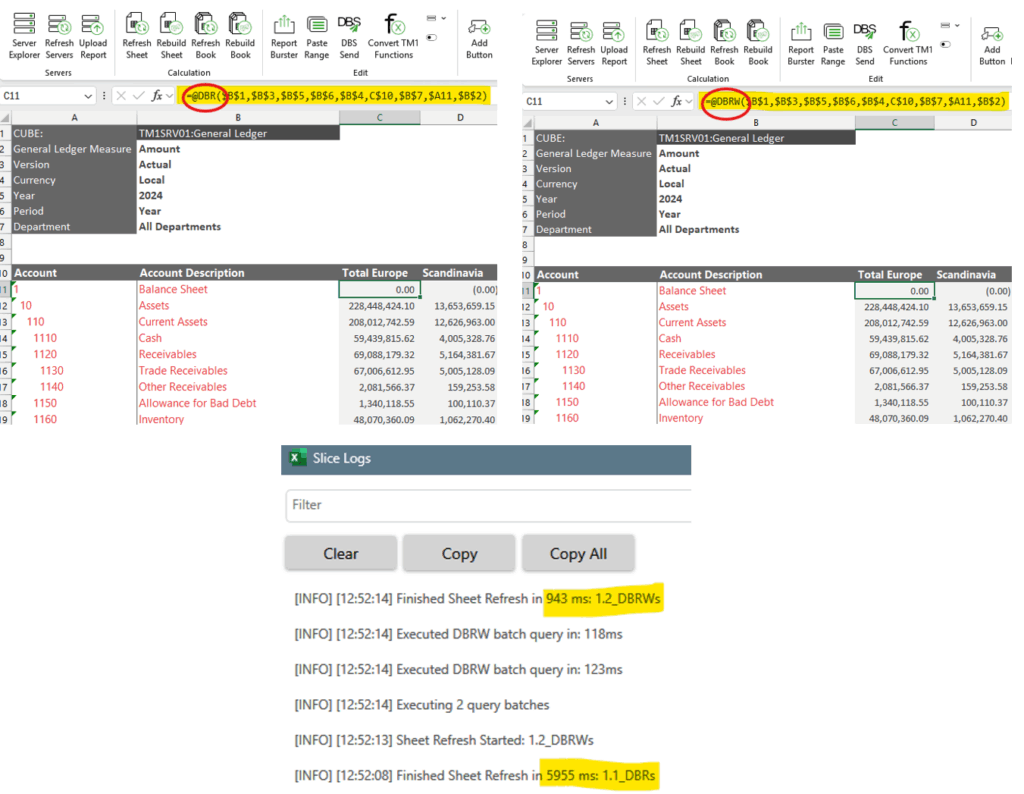Select the Cash value 4,005,328.76 in DBRW window

pyautogui.click(x=973, y=338)
